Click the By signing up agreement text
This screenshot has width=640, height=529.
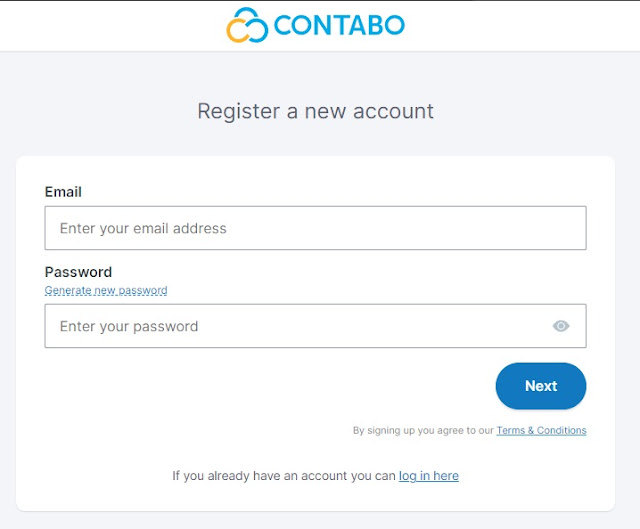(x=424, y=431)
